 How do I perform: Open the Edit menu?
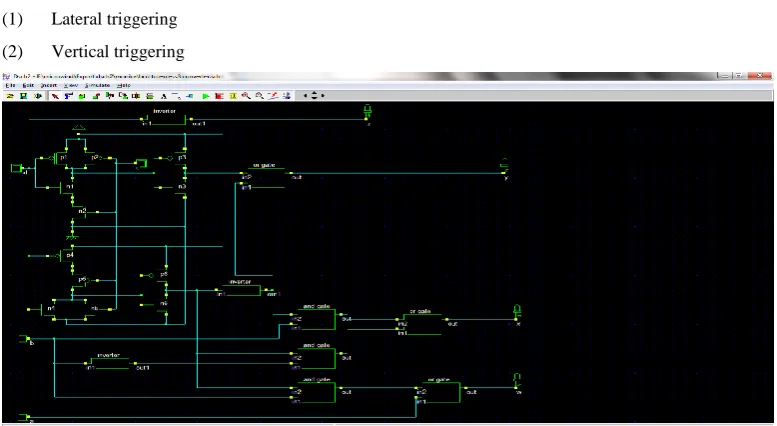(28, 85)
